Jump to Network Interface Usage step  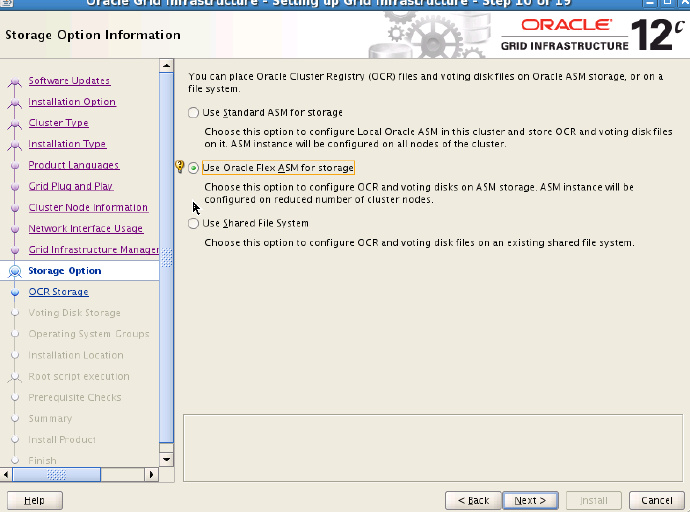[85, 228]
